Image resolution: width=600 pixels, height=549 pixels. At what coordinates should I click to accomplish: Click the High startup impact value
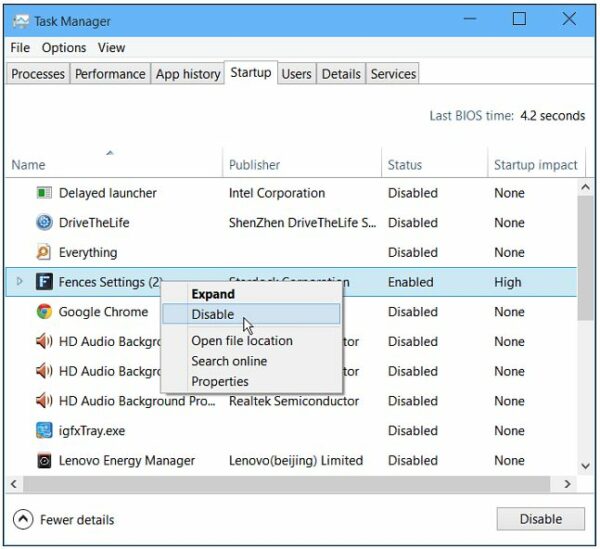tap(507, 282)
